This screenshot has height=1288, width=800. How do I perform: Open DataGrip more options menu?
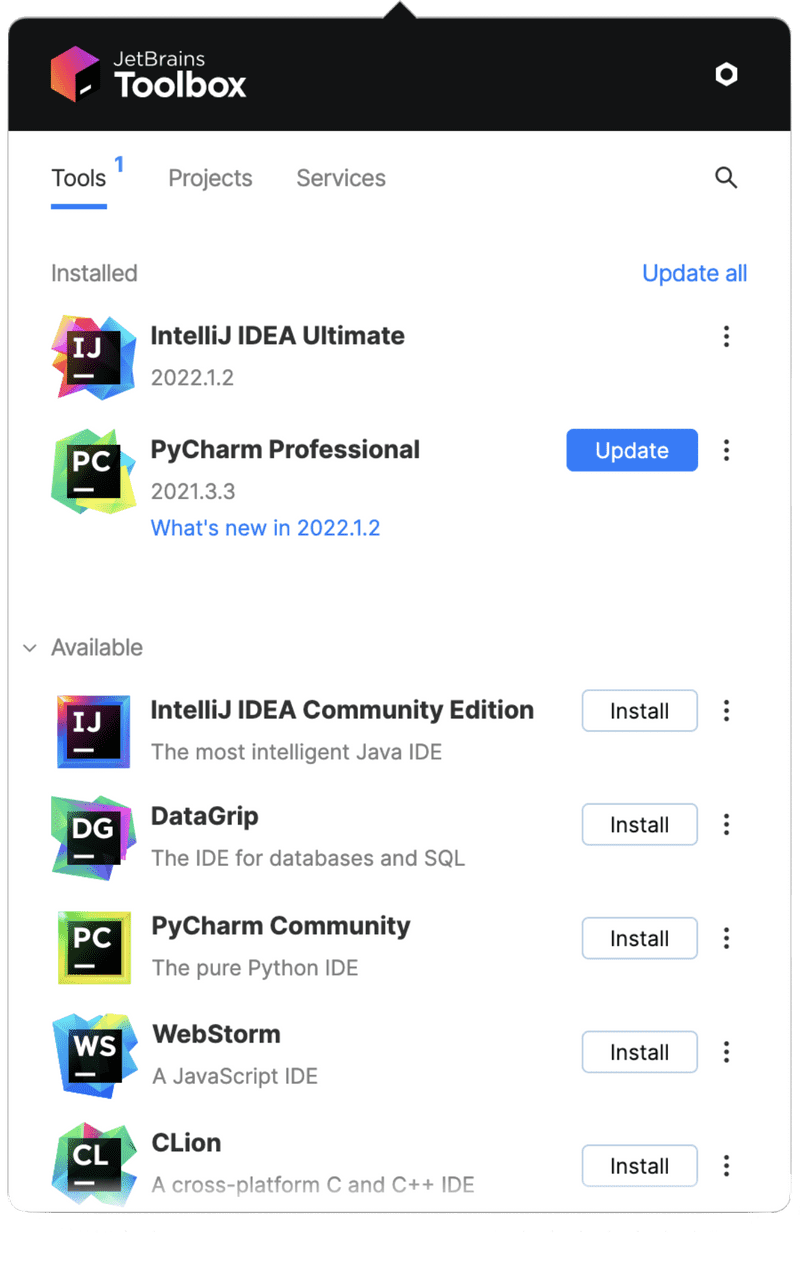pos(726,825)
